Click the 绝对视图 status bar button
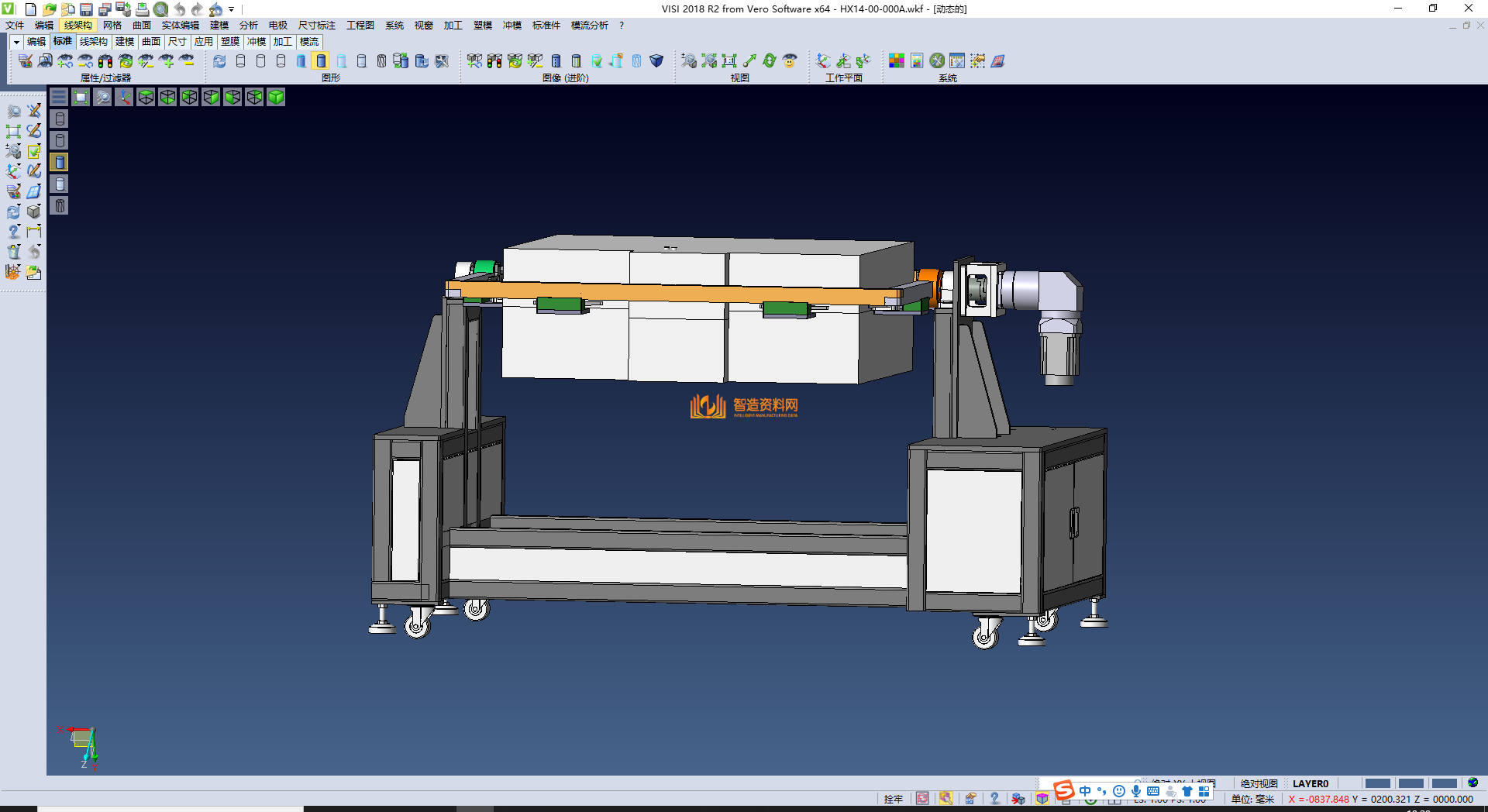 coord(1259,783)
